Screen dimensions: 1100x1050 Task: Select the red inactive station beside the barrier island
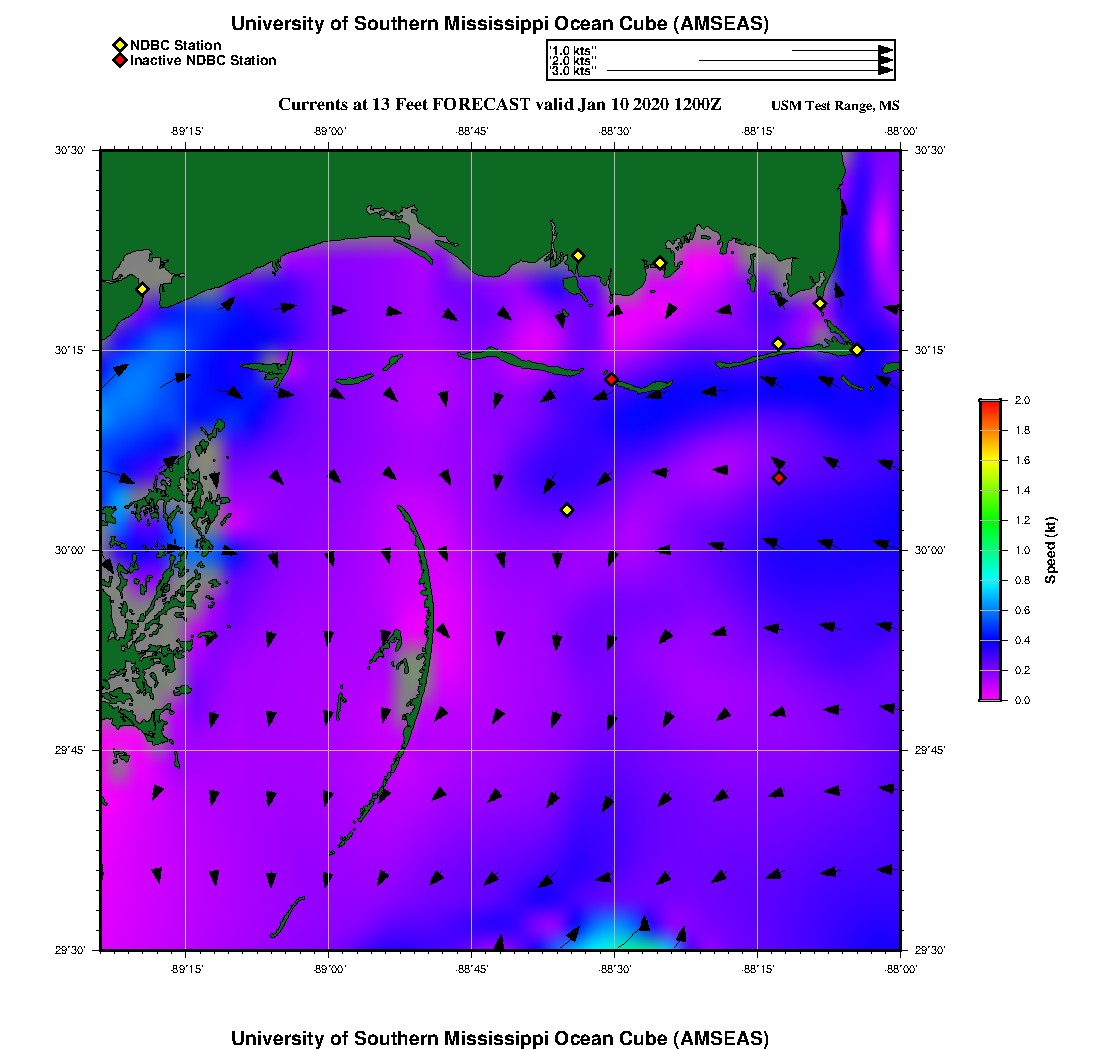pyautogui.click(x=611, y=379)
